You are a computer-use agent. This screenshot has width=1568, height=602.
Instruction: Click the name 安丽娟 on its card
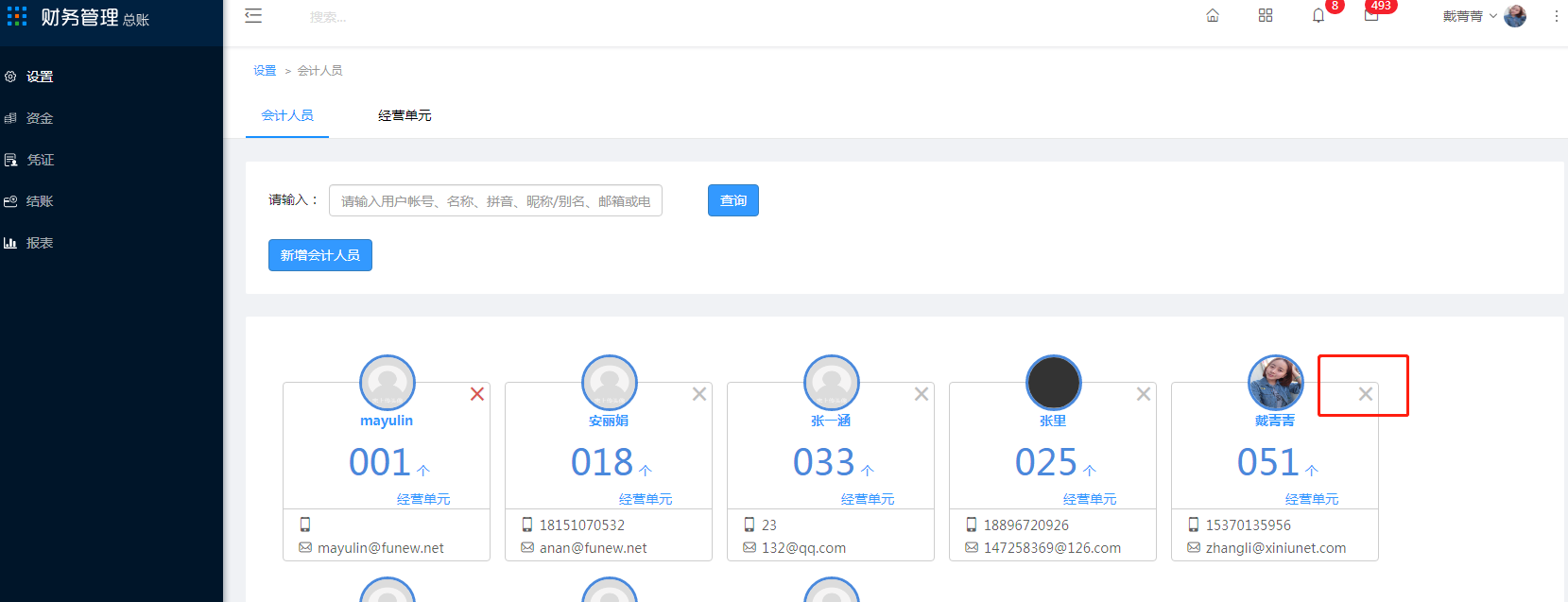pyautogui.click(x=609, y=421)
